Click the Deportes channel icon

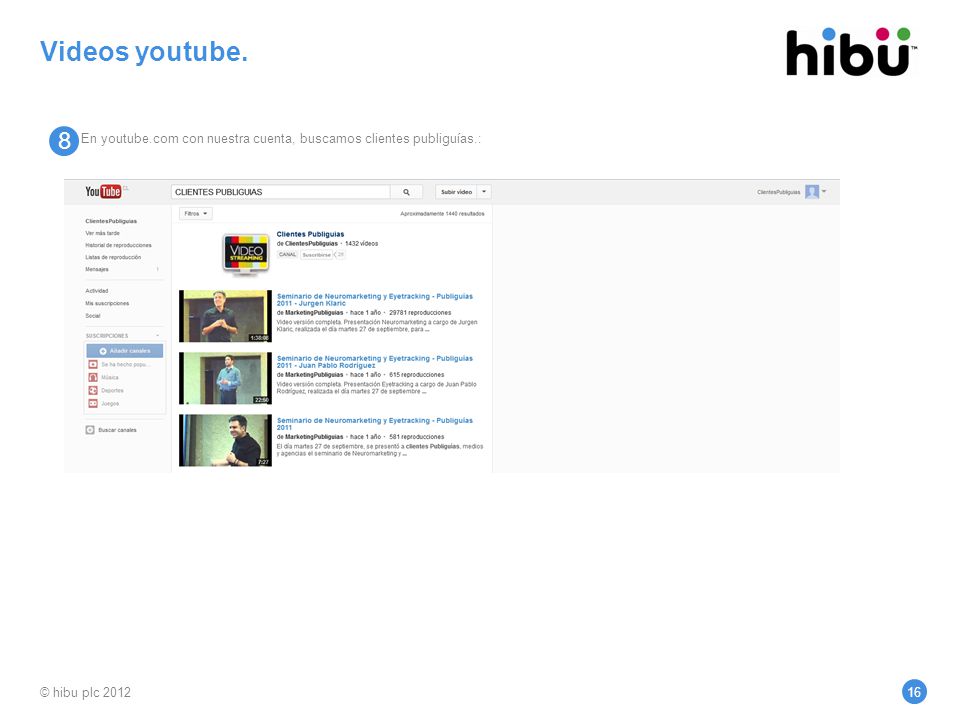pos(93,390)
